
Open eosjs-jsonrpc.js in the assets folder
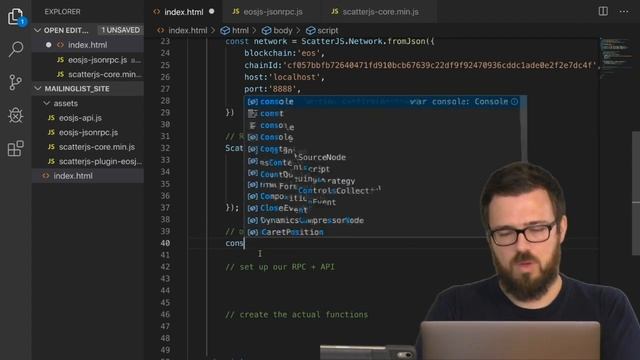[x=88, y=132]
